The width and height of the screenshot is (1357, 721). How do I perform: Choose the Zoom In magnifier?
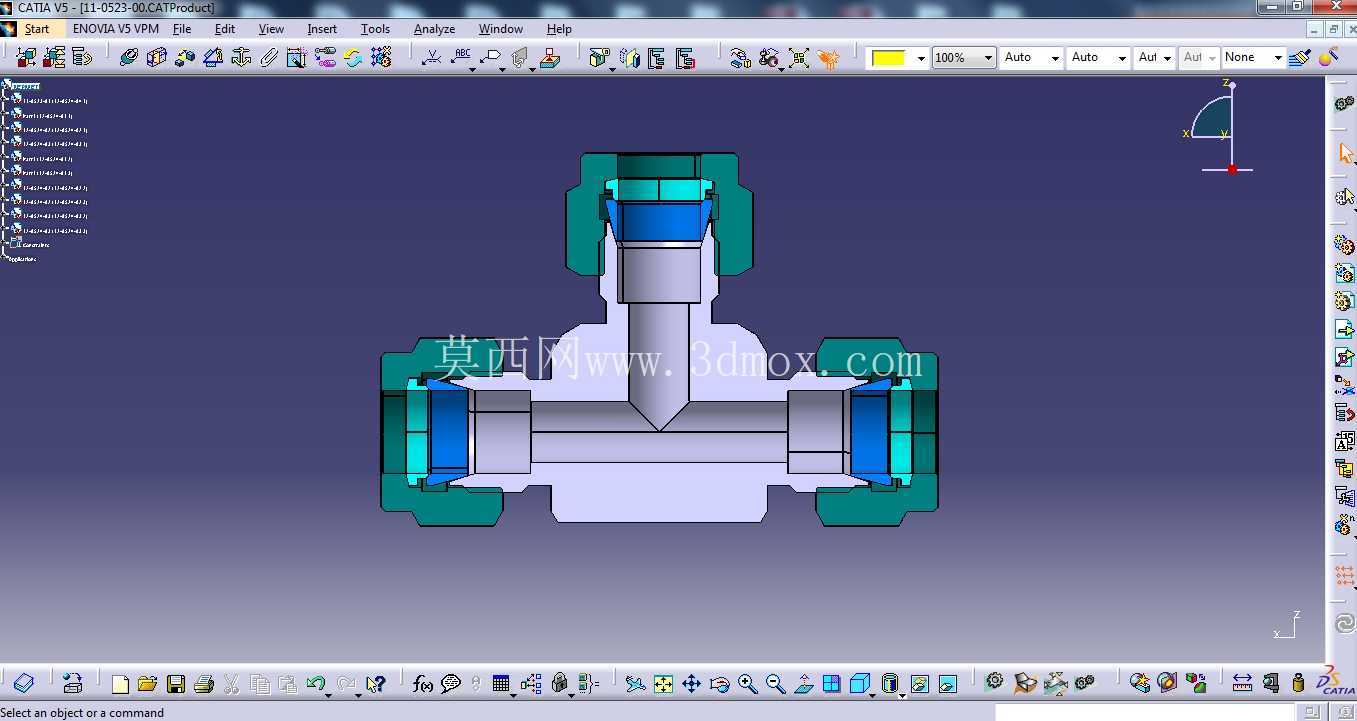coord(747,684)
